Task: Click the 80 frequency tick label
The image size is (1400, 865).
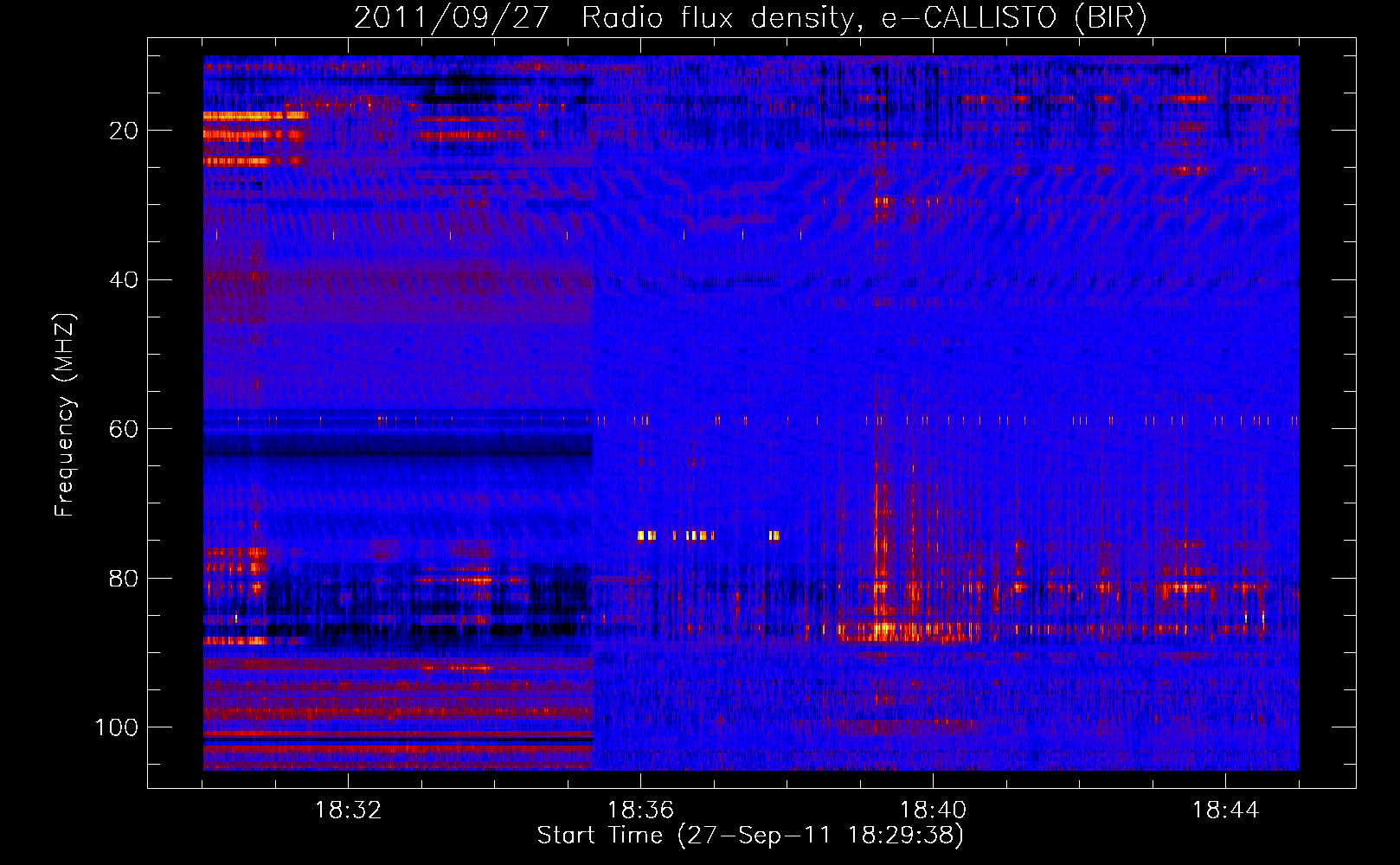Action: (124, 578)
